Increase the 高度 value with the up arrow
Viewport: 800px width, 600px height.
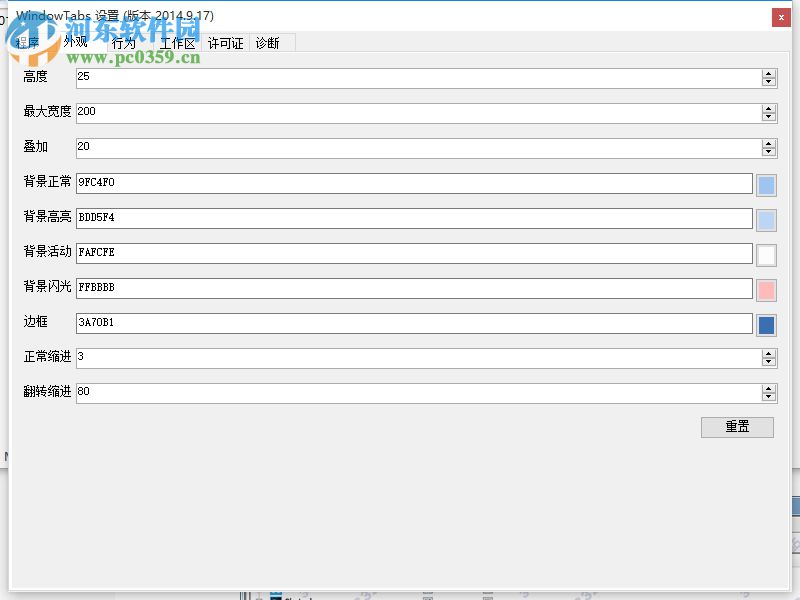pos(769,73)
